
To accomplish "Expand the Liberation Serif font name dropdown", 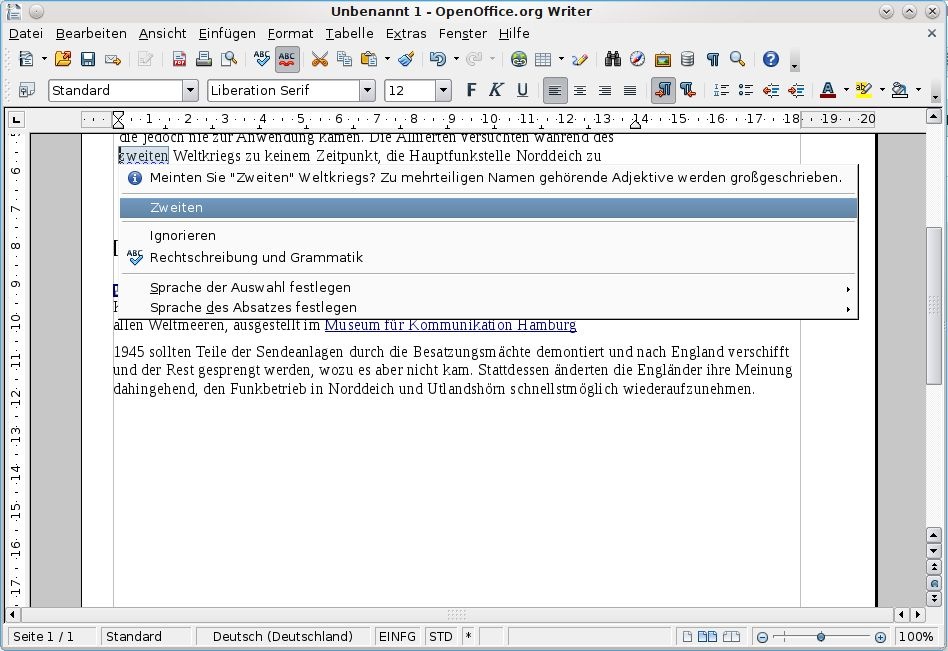I will point(367,90).
